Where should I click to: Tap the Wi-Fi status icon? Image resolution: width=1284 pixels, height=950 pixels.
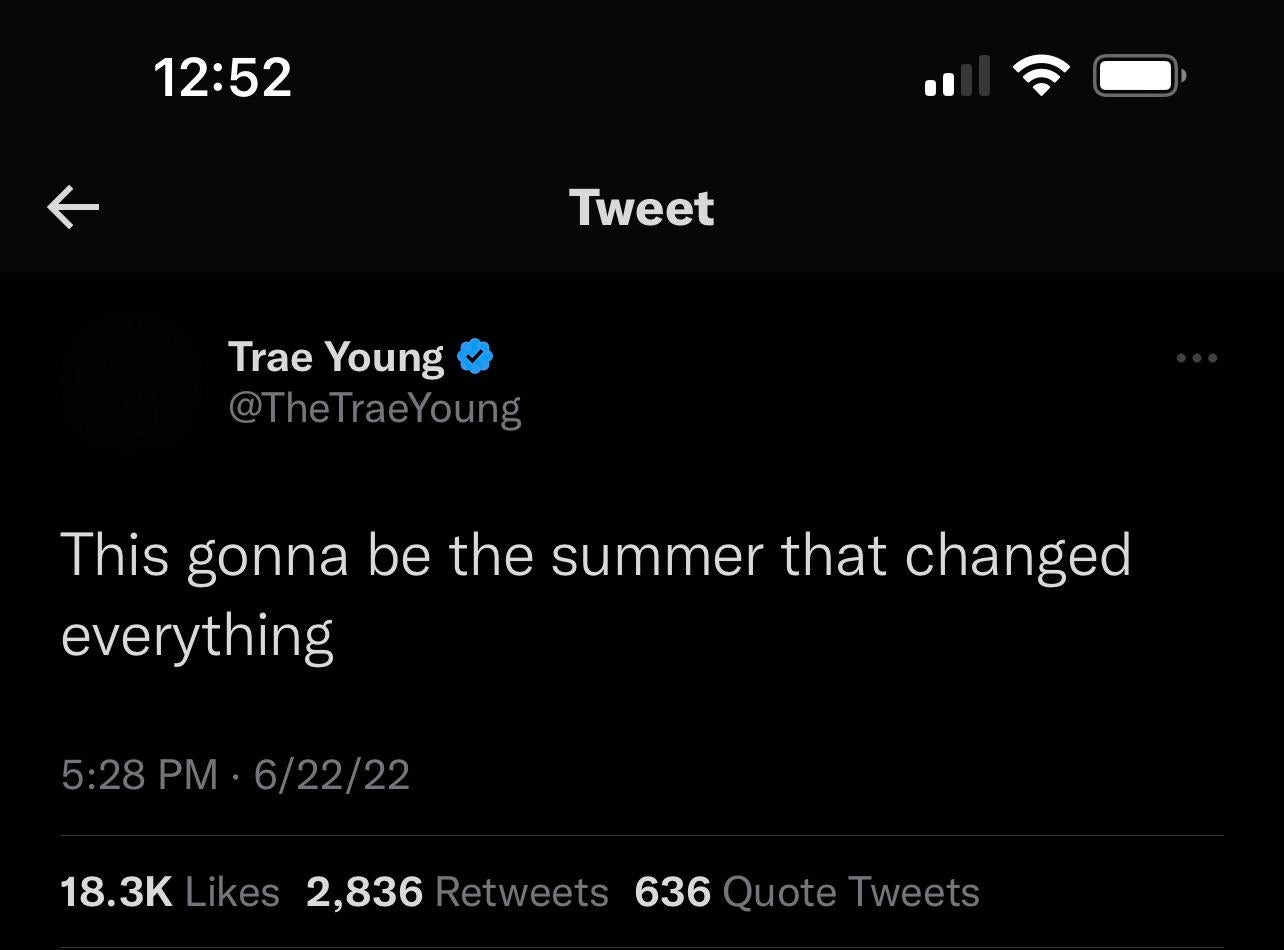[1041, 76]
